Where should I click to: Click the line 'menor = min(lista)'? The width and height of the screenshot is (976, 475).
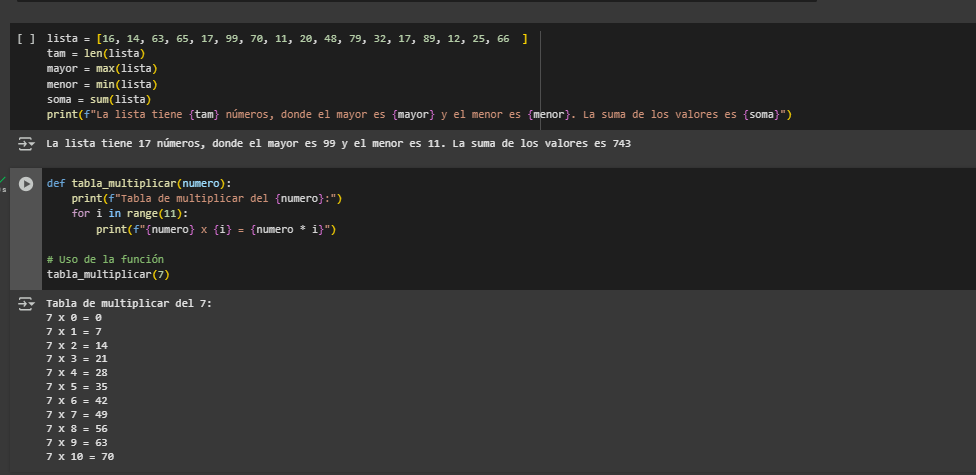pos(102,85)
